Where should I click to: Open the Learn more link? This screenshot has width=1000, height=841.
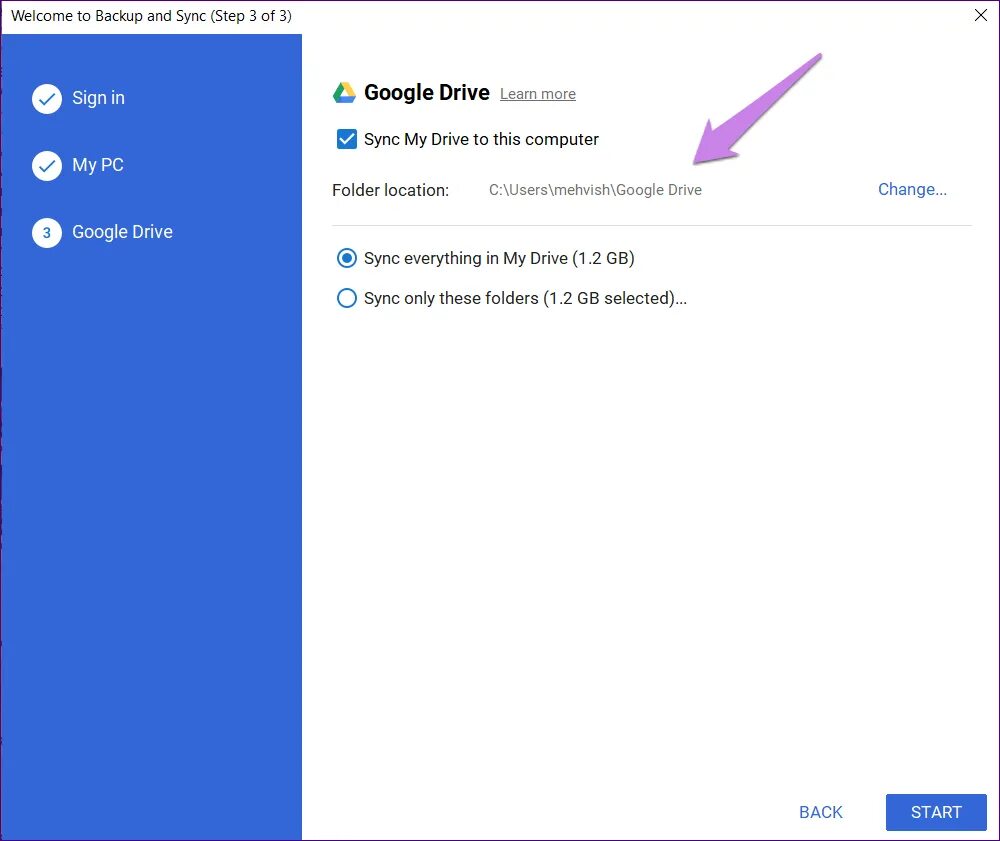pyautogui.click(x=538, y=94)
